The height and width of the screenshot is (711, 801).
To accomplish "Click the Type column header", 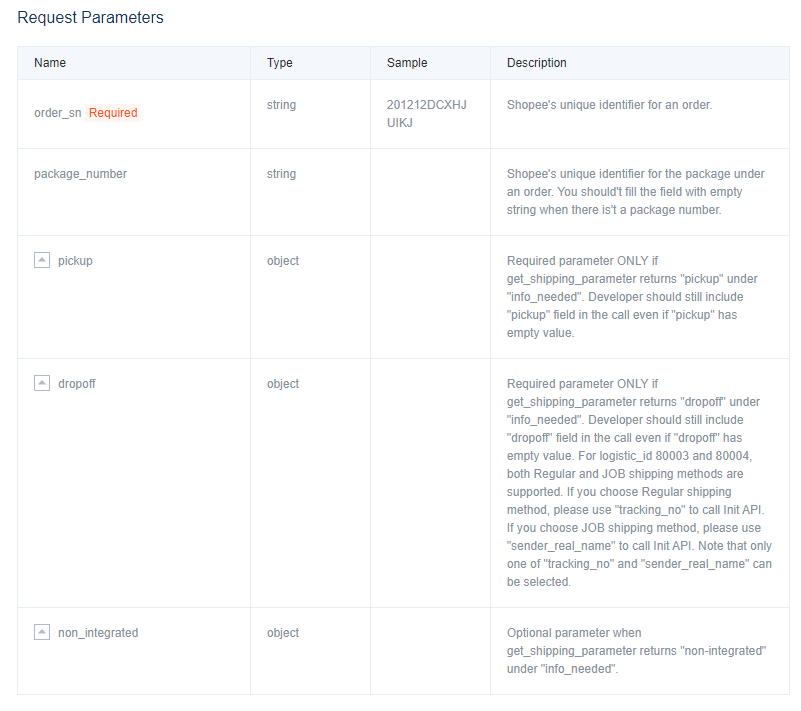I will click(280, 63).
